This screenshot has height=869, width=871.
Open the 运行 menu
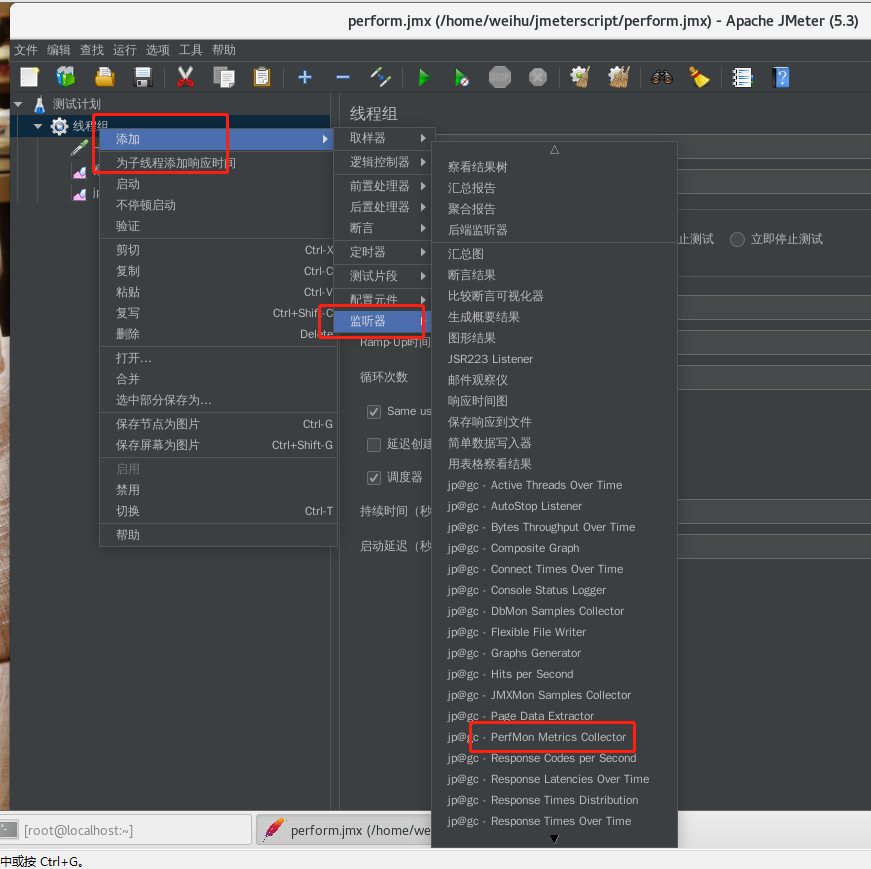[124, 50]
